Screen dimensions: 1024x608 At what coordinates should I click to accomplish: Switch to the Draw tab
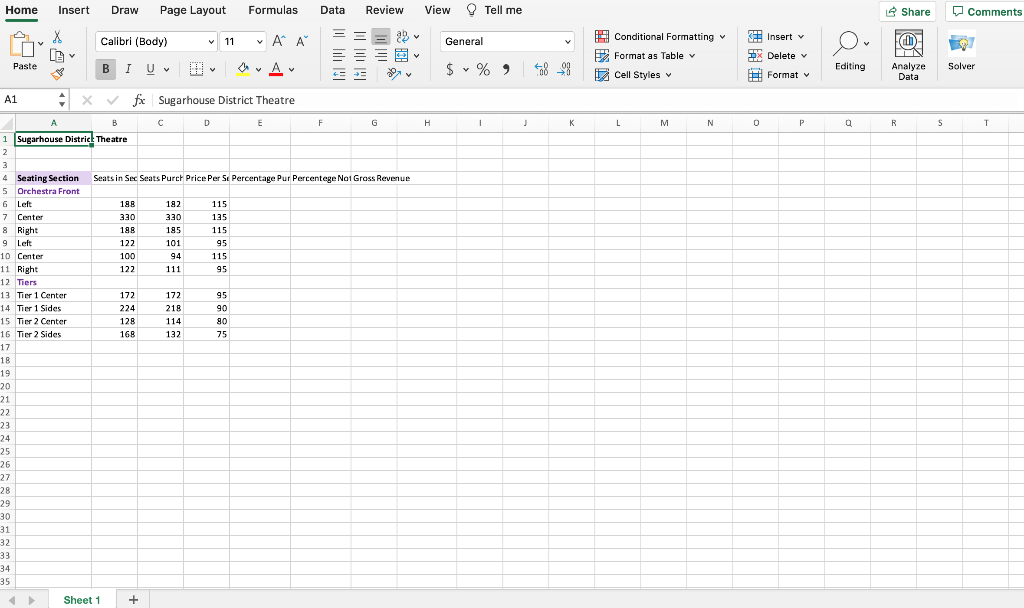point(125,10)
